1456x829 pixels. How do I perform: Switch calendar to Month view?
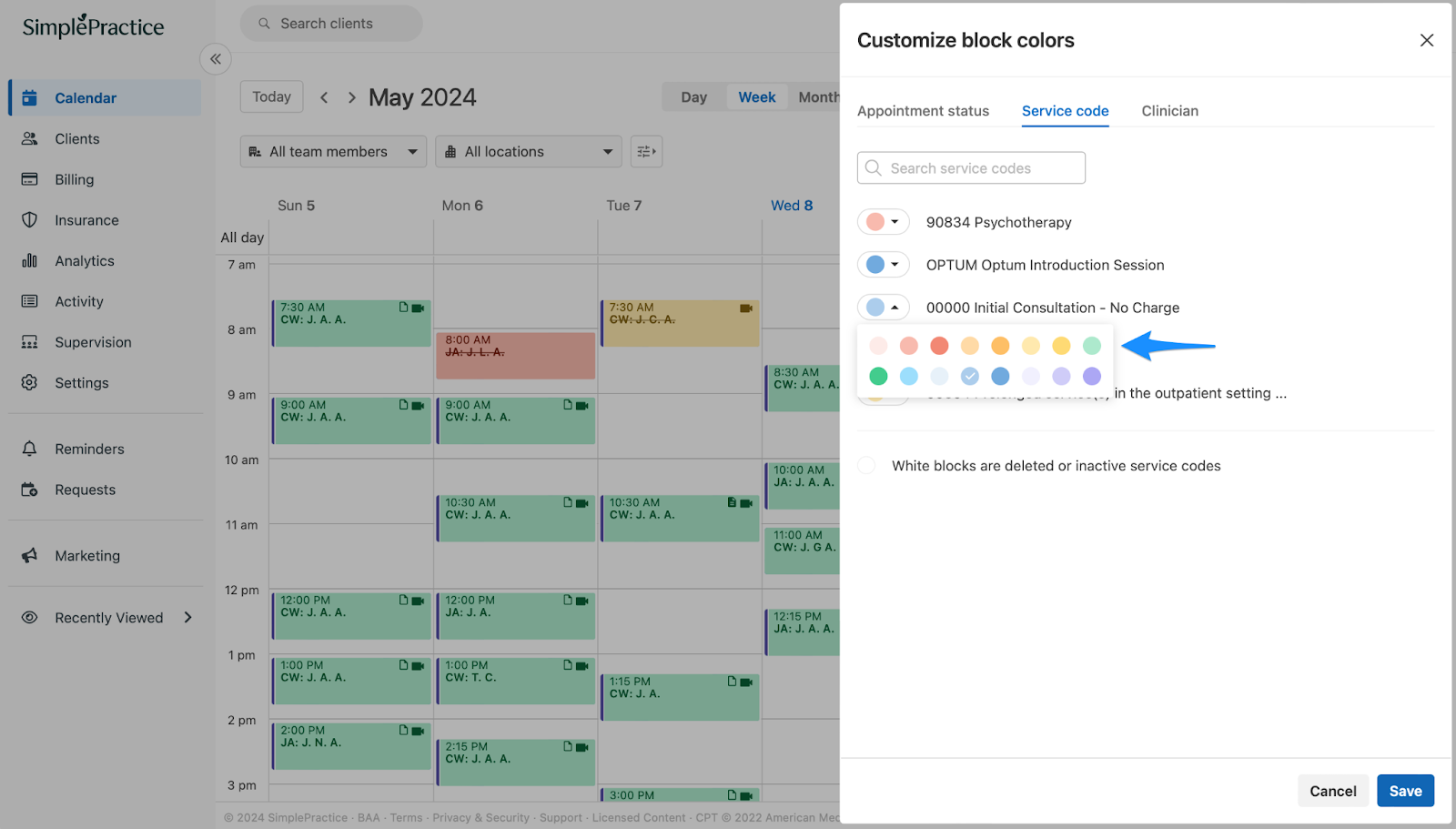click(818, 97)
